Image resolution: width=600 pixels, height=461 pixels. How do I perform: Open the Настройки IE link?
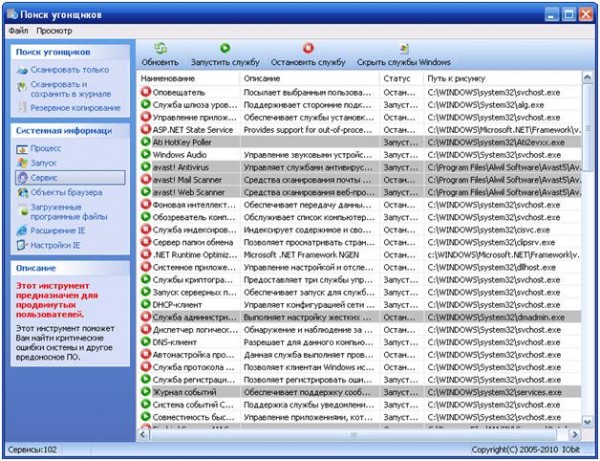pyautogui.click(x=55, y=245)
